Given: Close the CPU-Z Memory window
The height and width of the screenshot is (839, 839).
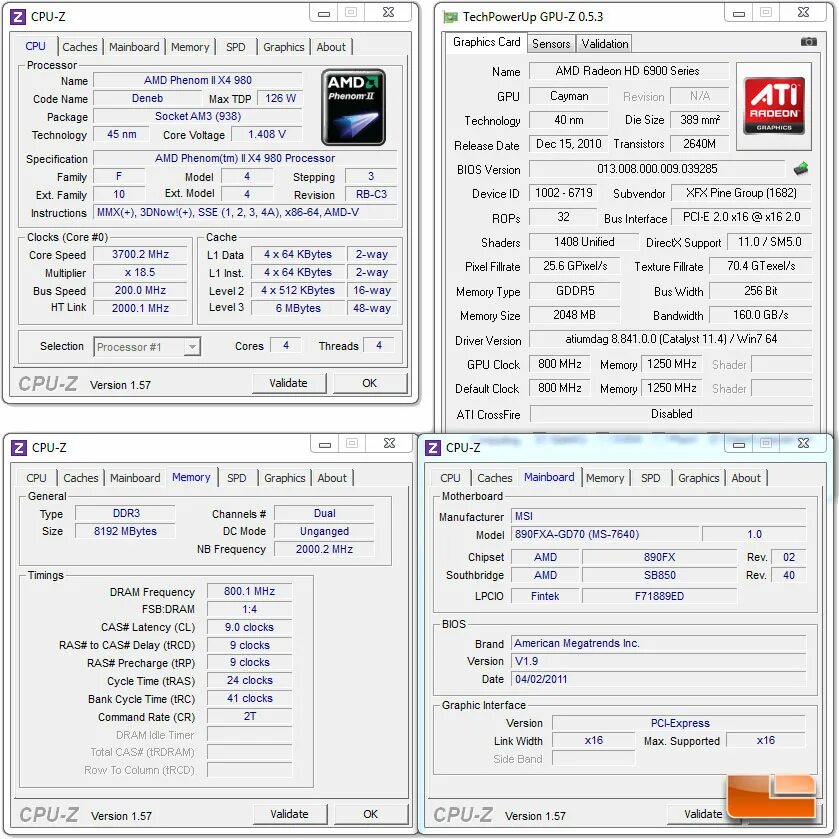Looking at the screenshot, I should click(x=390, y=443).
